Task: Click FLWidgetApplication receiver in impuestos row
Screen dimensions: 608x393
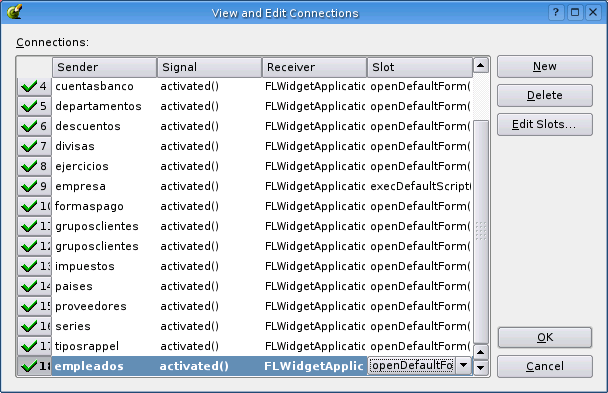Action: [315, 266]
